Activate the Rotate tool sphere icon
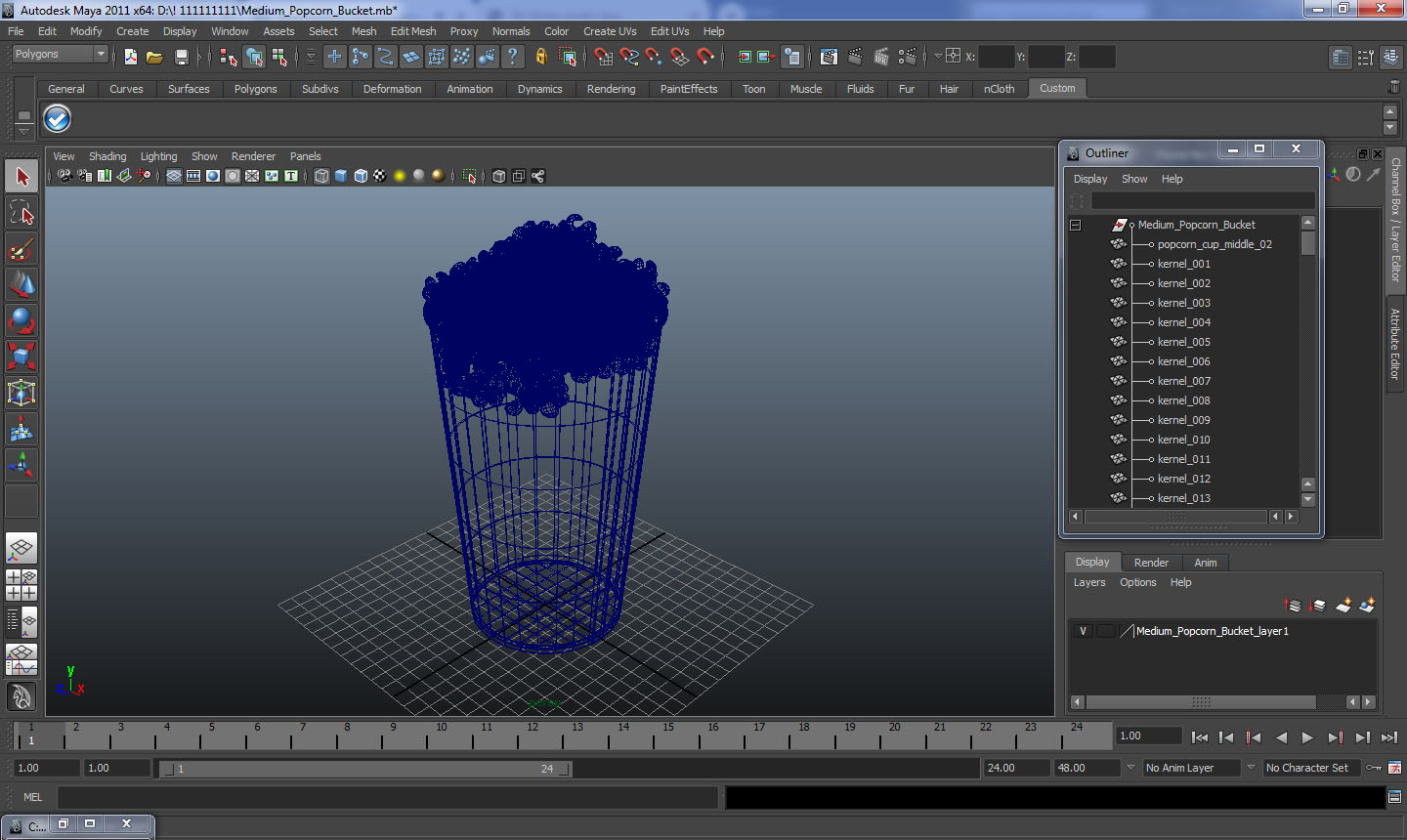The height and width of the screenshot is (840, 1407). (21, 320)
